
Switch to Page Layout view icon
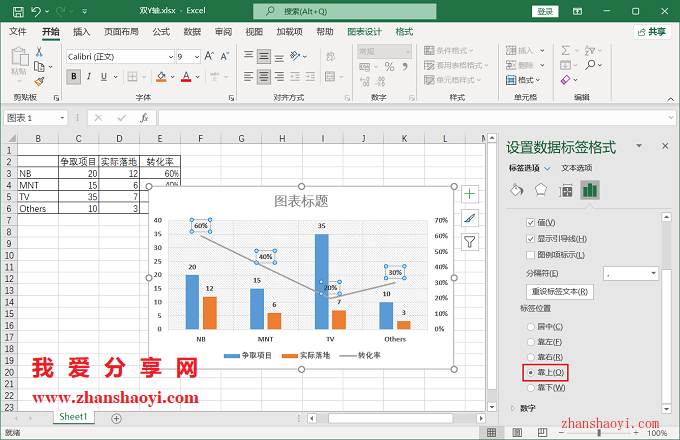point(517,432)
